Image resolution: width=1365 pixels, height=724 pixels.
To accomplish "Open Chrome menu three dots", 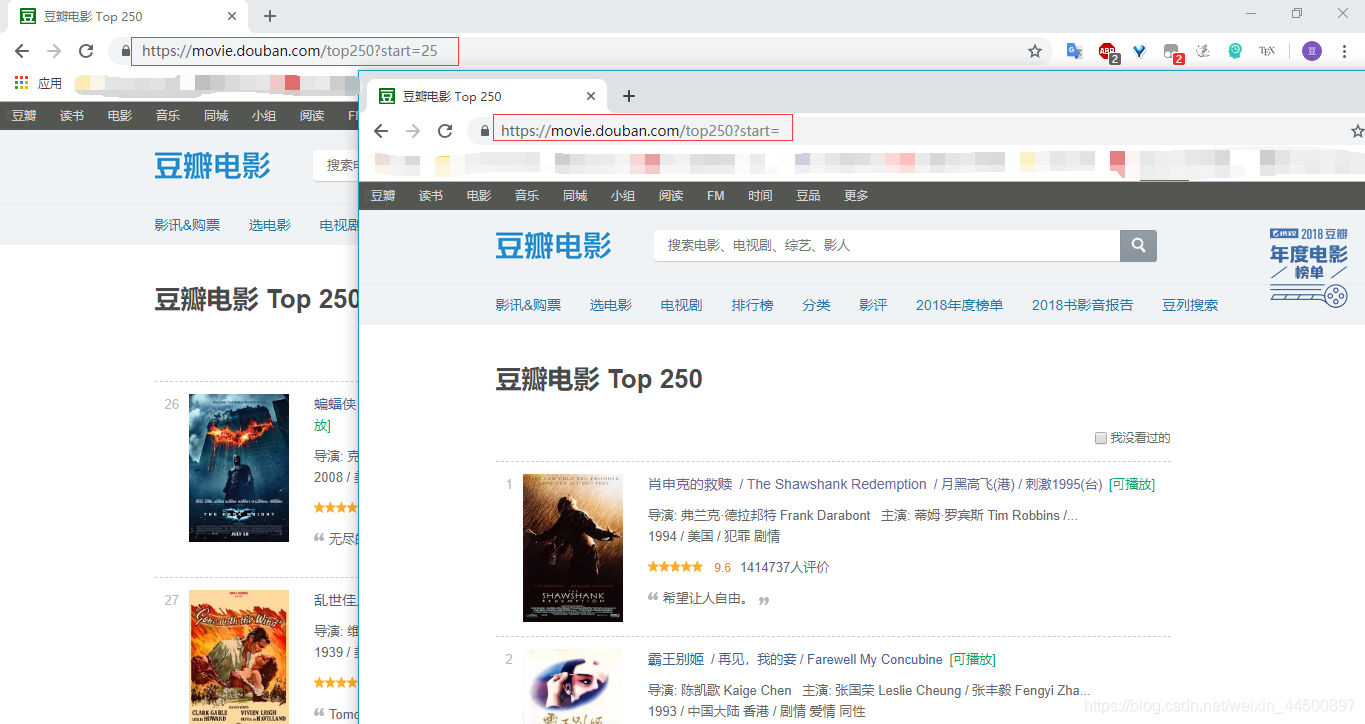I will [1344, 51].
